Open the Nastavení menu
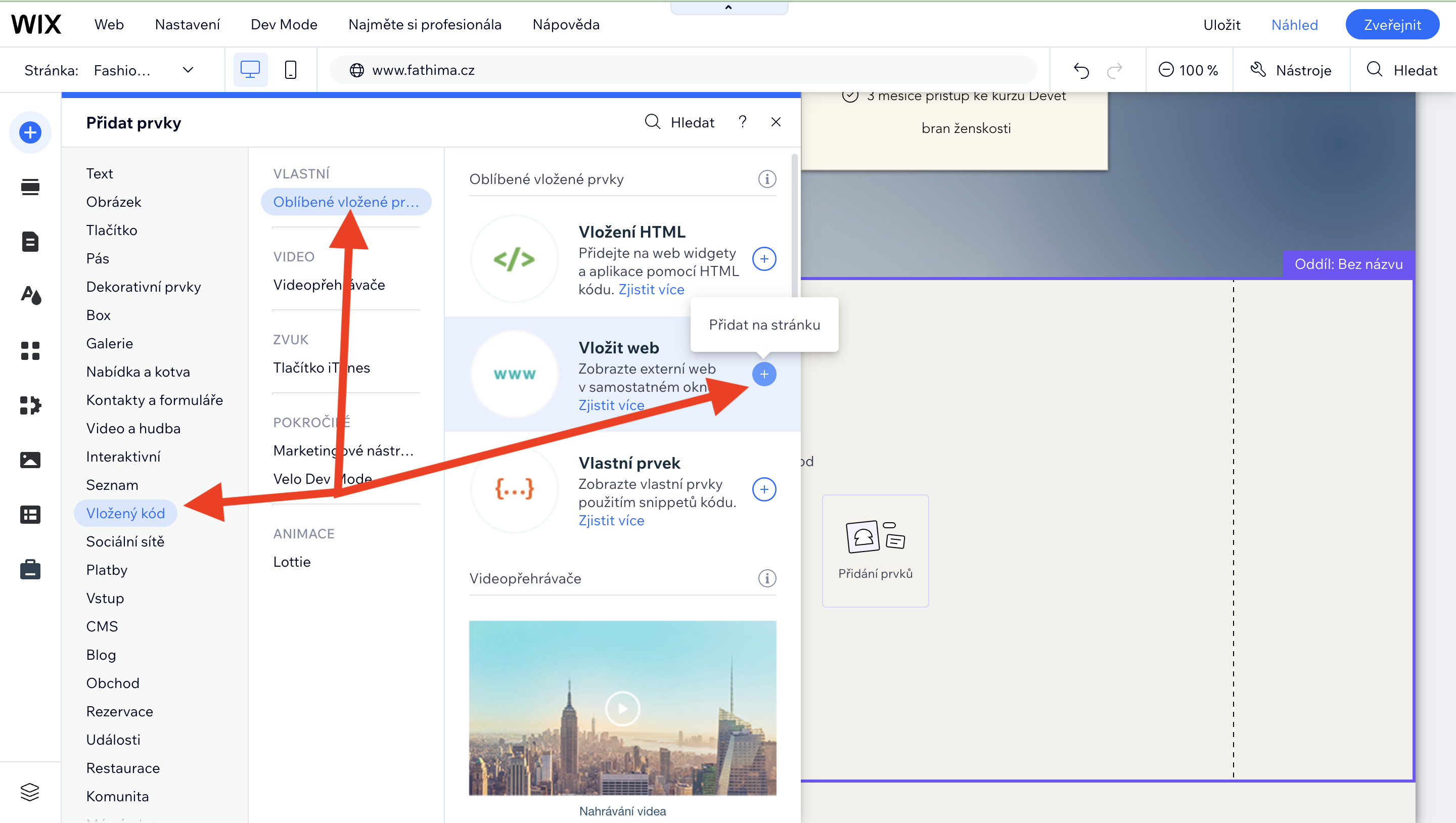The height and width of the screenshot is (823, 1456). [187, 24]
